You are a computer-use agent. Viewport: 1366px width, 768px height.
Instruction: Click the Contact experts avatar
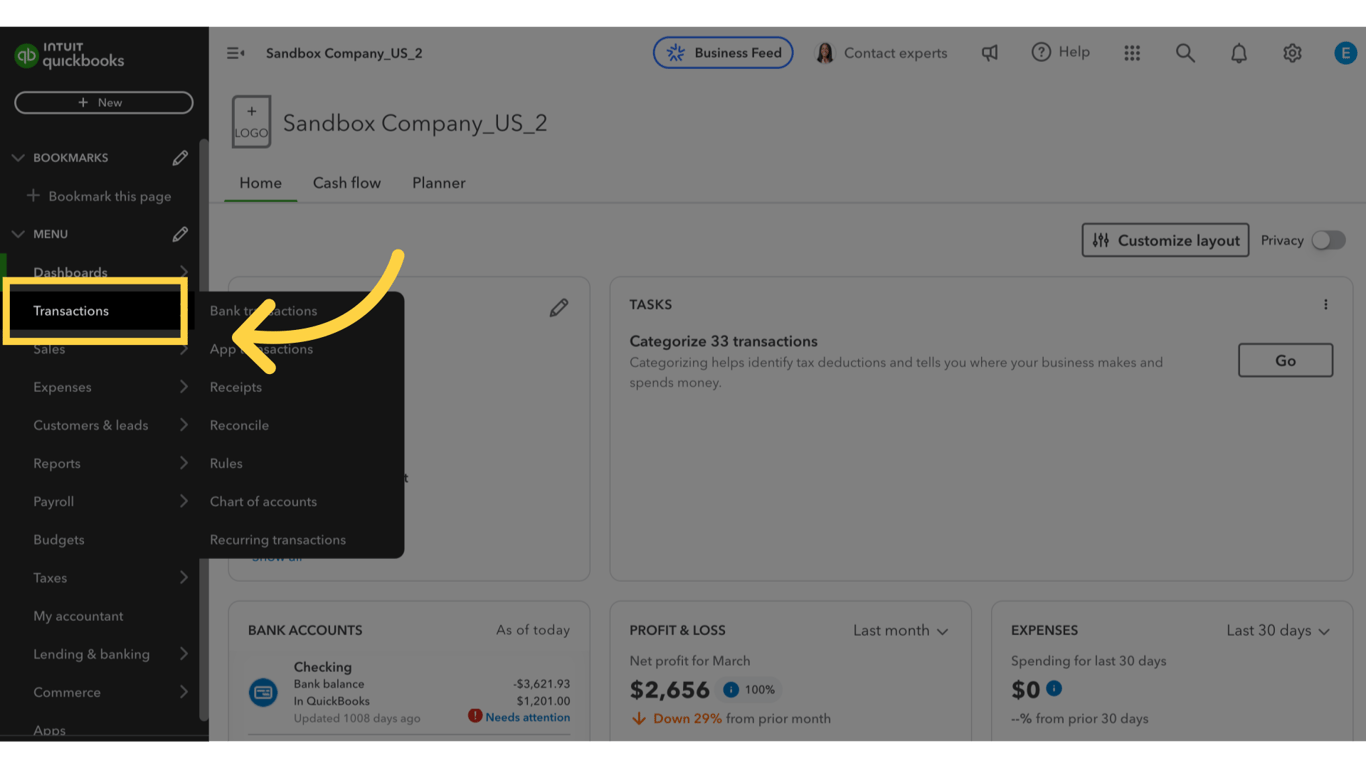(x=825, y=53)
